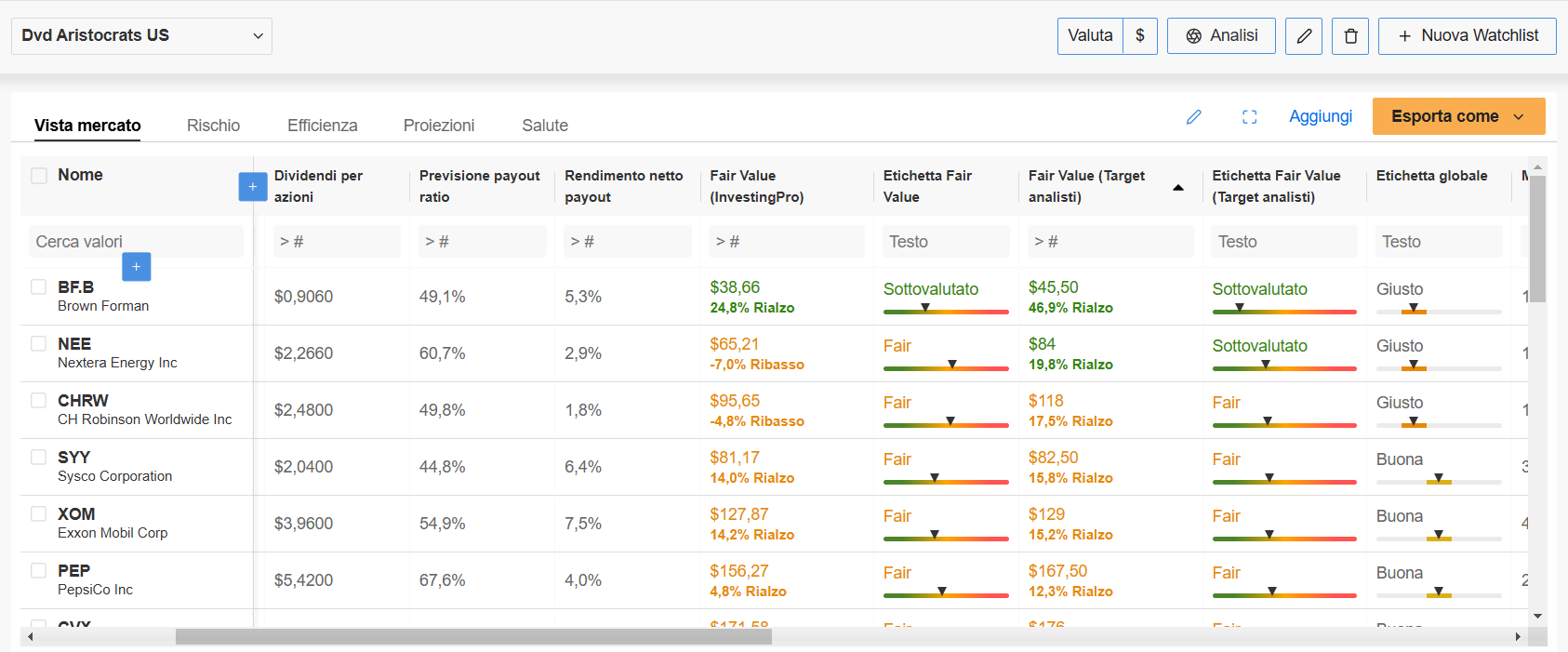Focus the Cerca valori search field
This screenshot has height=652, width=1568.
tap(136, 242)
